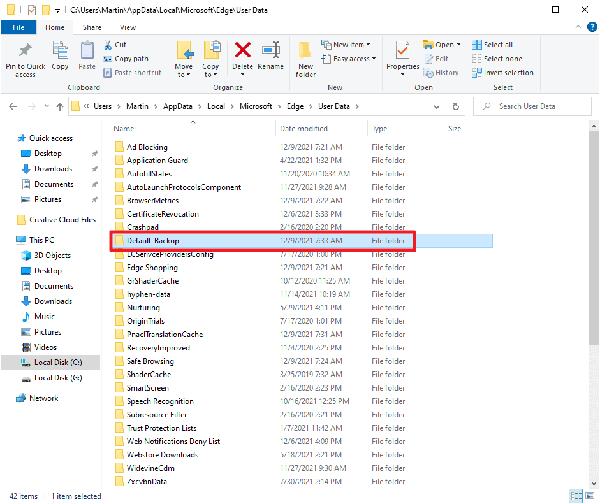Click Copy path in the ribbon
The height and width of the screenshot is (504, 600).
tap(126, 59)
